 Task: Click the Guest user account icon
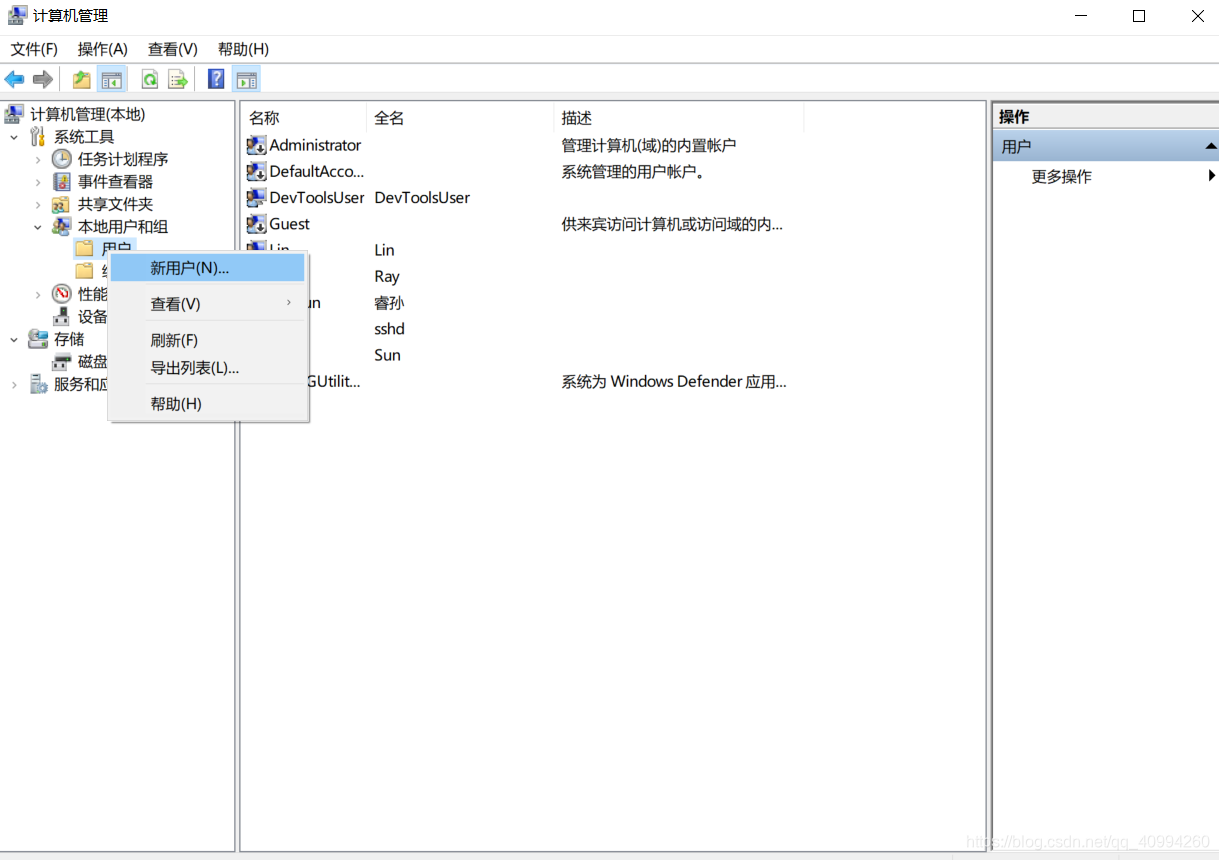click(256, 224)
